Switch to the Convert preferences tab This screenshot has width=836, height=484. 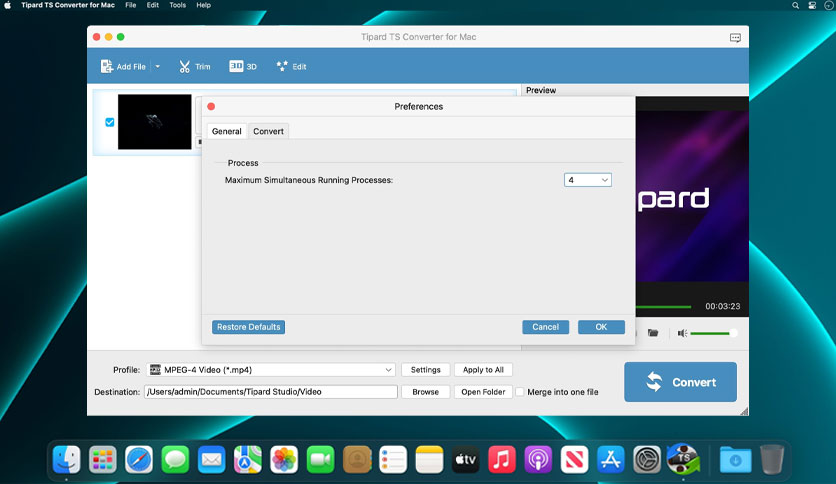click(x=268, y=131)
